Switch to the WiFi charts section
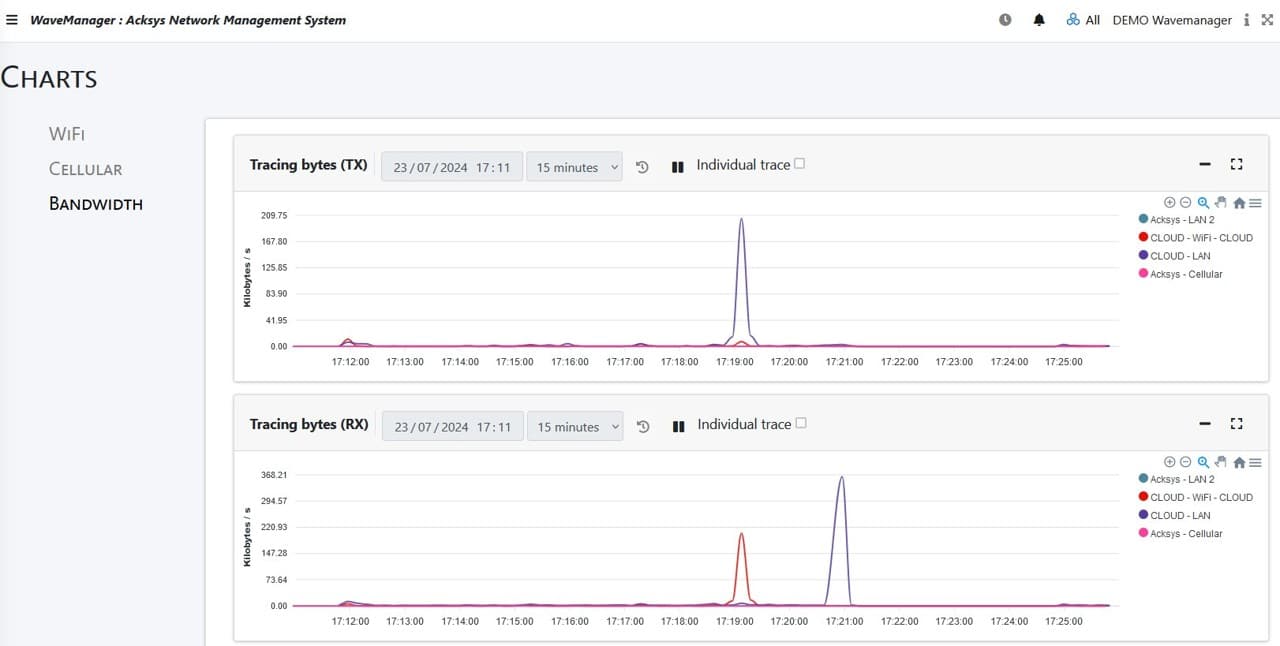This screenshot has height=646, width=1280. [x=66, y=133]
